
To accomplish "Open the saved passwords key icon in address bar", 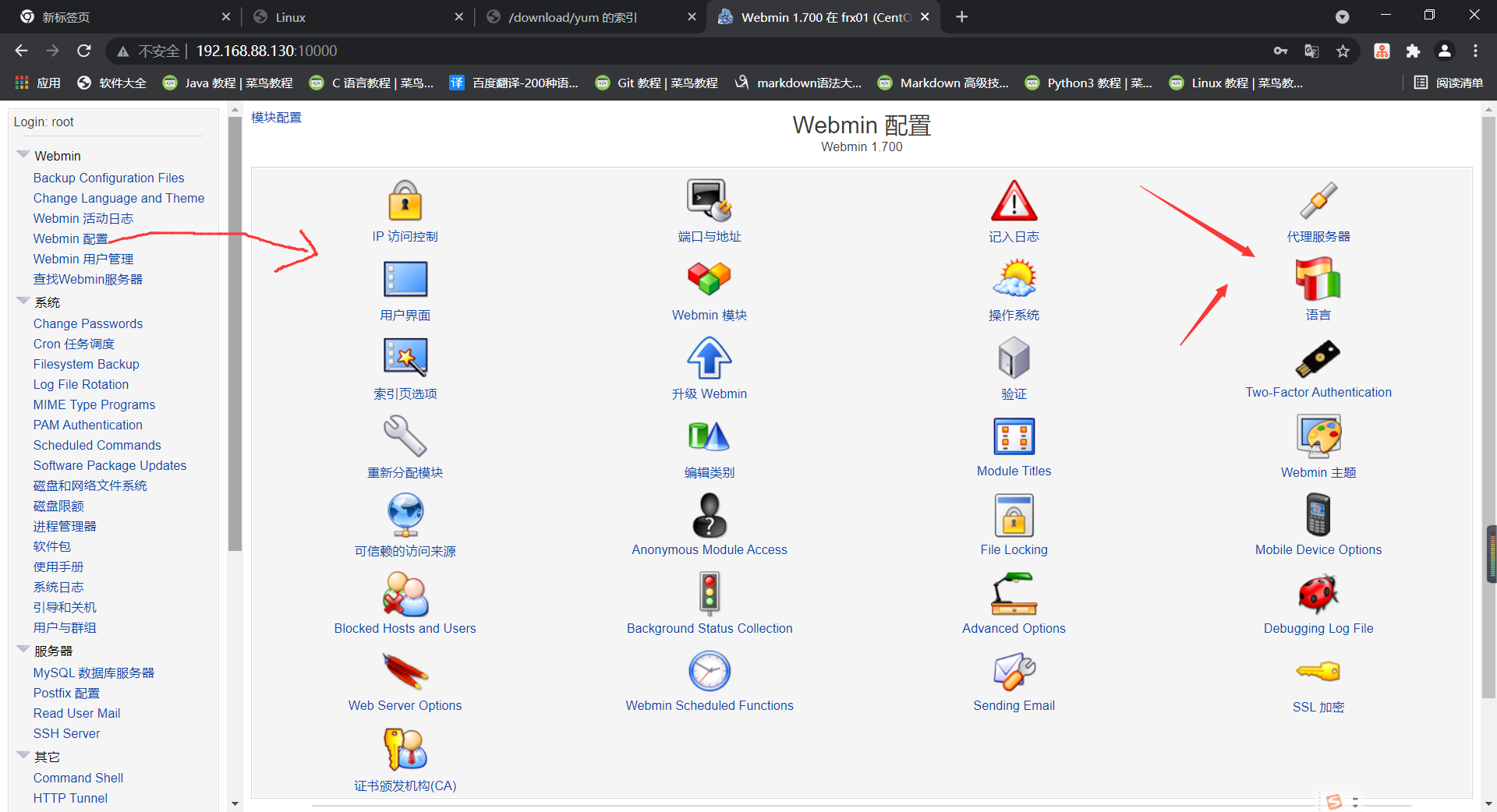I will coord(1280,51).
